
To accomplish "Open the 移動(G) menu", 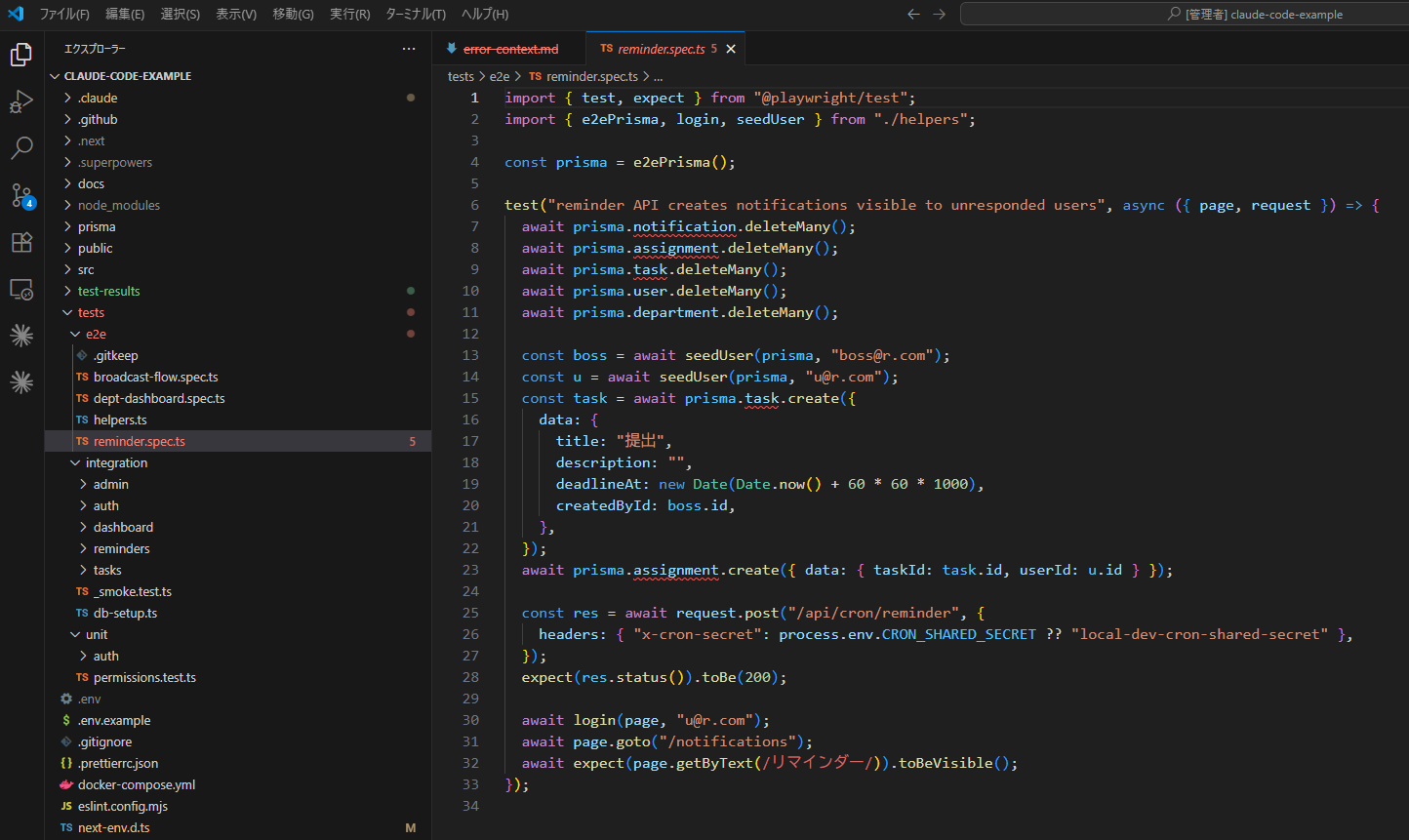I will pyautogui.click(x=293, y=14).
